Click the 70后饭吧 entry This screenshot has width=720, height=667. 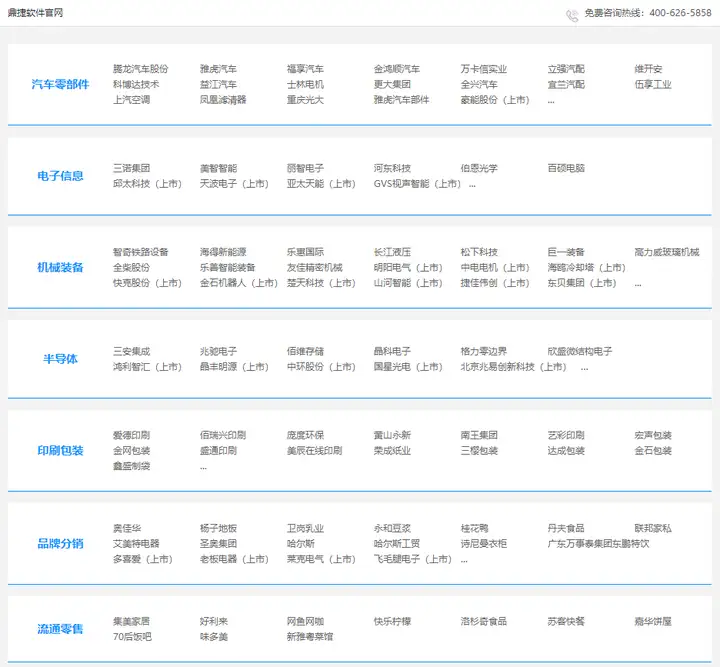coord(132,637)
